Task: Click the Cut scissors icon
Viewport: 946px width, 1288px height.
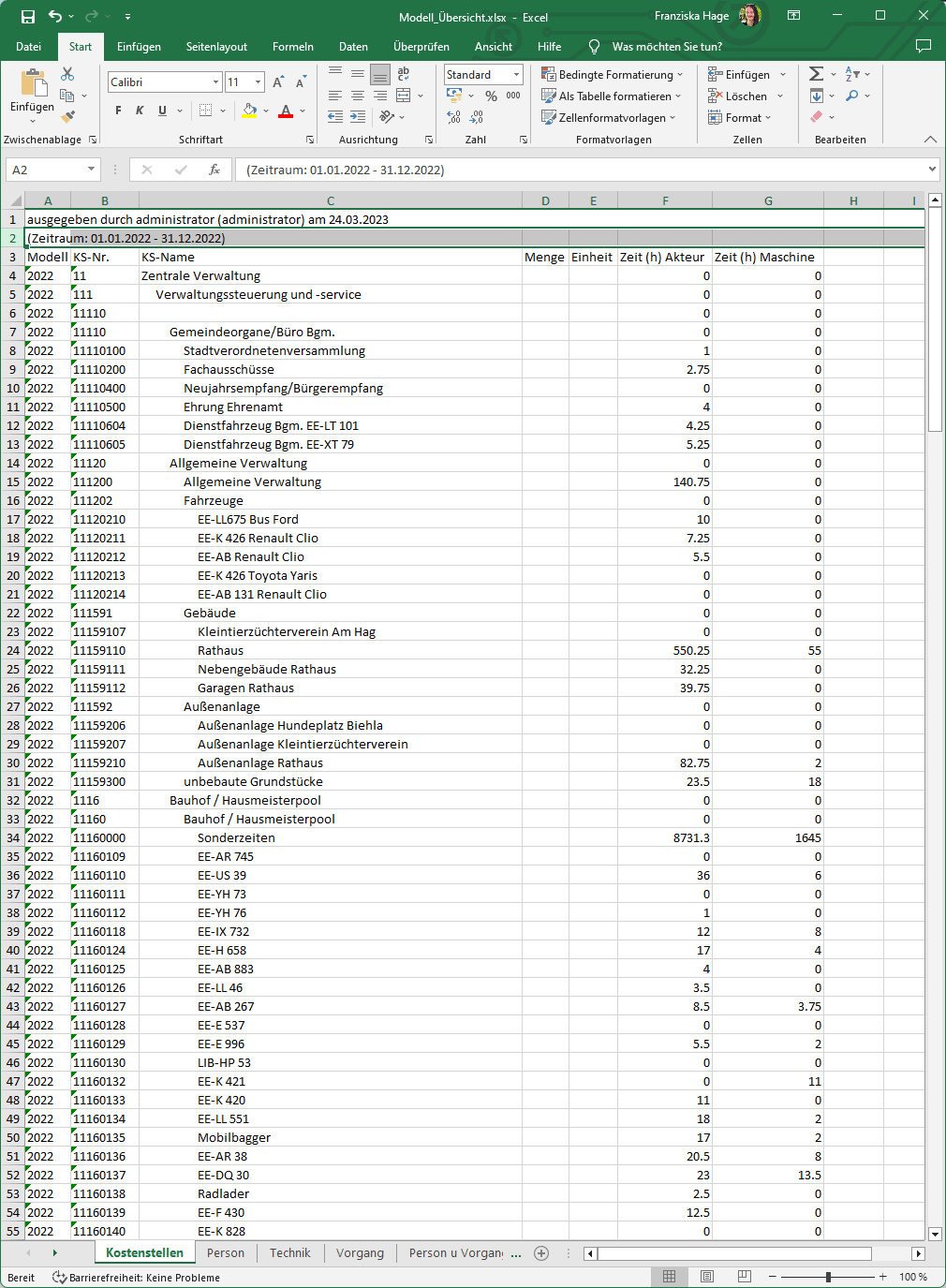Action: pos(67,74)
